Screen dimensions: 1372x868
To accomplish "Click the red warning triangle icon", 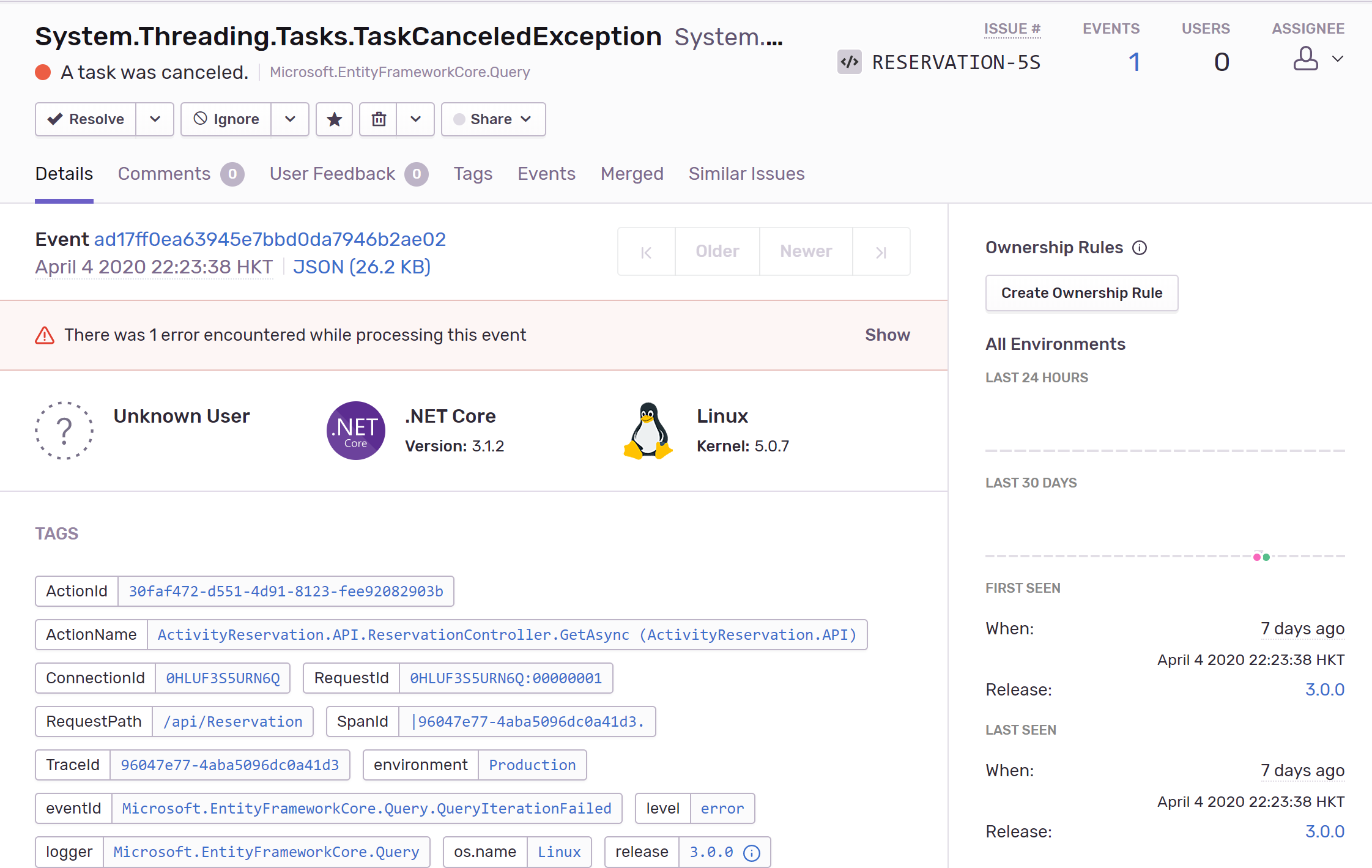I will [45, 335].
